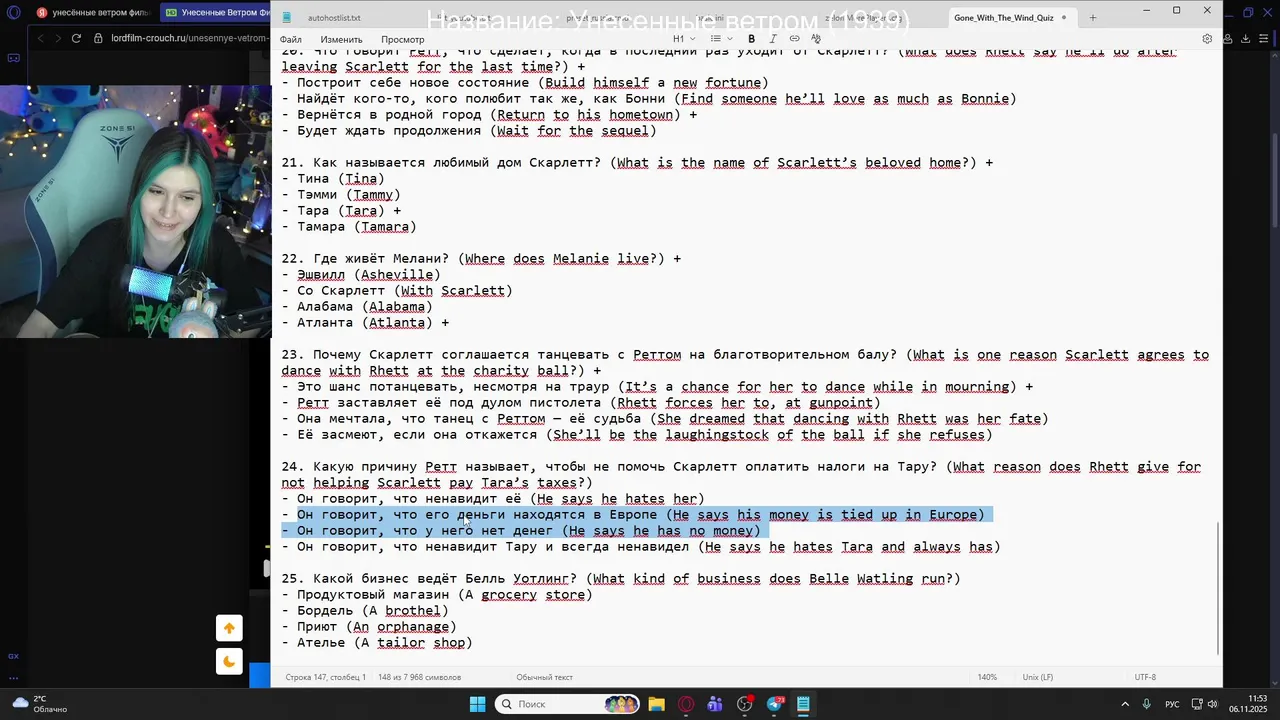1280x720 pixels.
Task: Open the Windows Start menu
Action: (x=477, y=704)
